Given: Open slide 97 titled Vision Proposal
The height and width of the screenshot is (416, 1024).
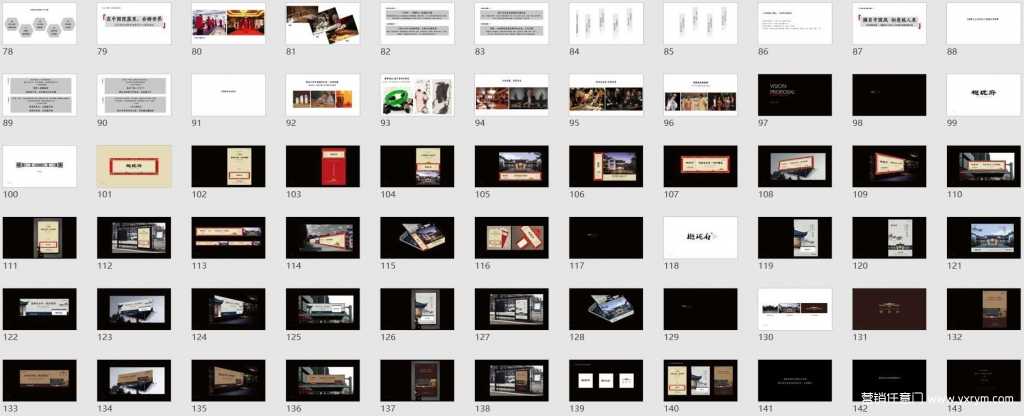Looking at the screenshot, I should click(x=795, y=94).
